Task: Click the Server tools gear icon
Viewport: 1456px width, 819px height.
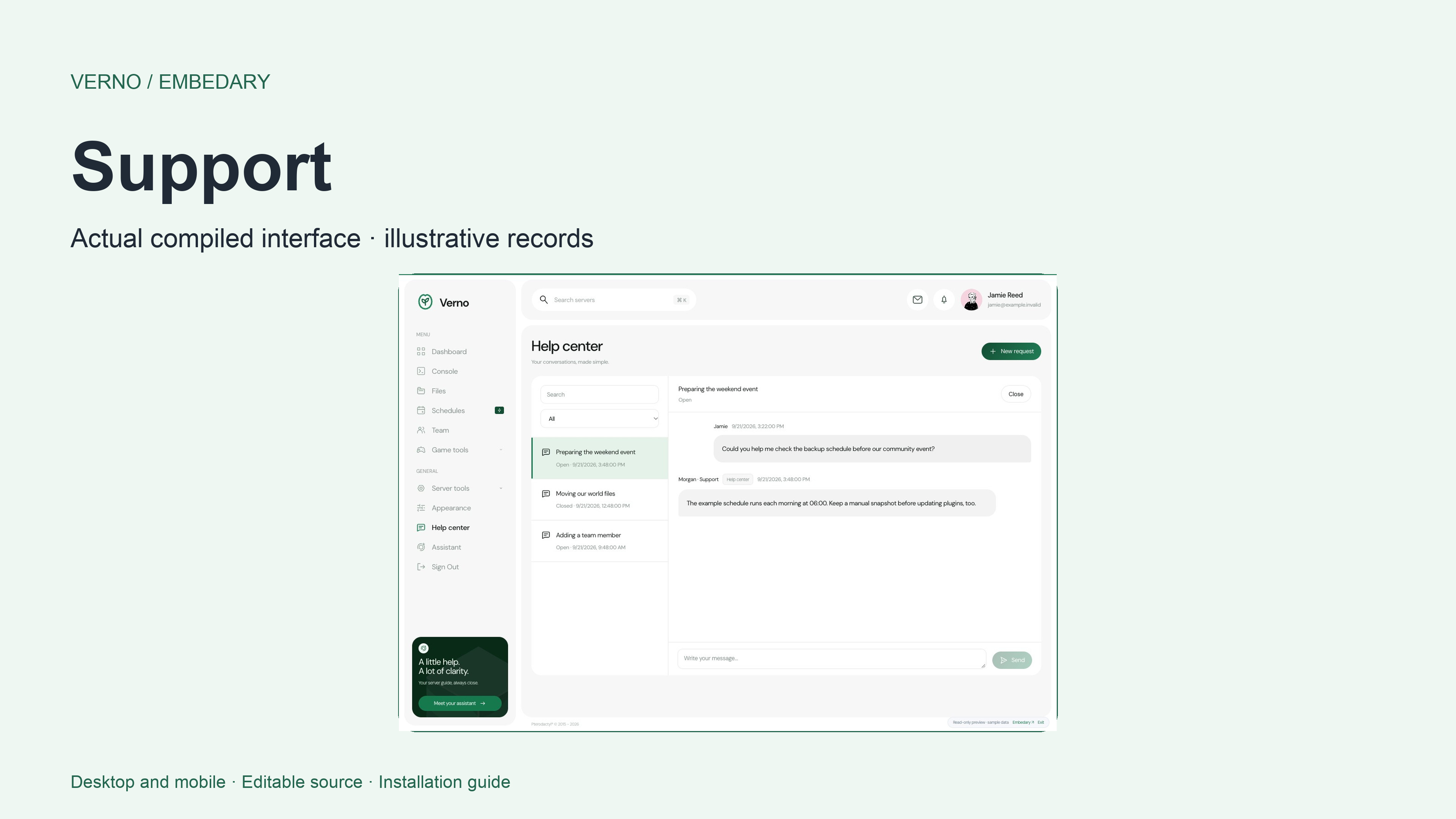Action: (421, 488)
